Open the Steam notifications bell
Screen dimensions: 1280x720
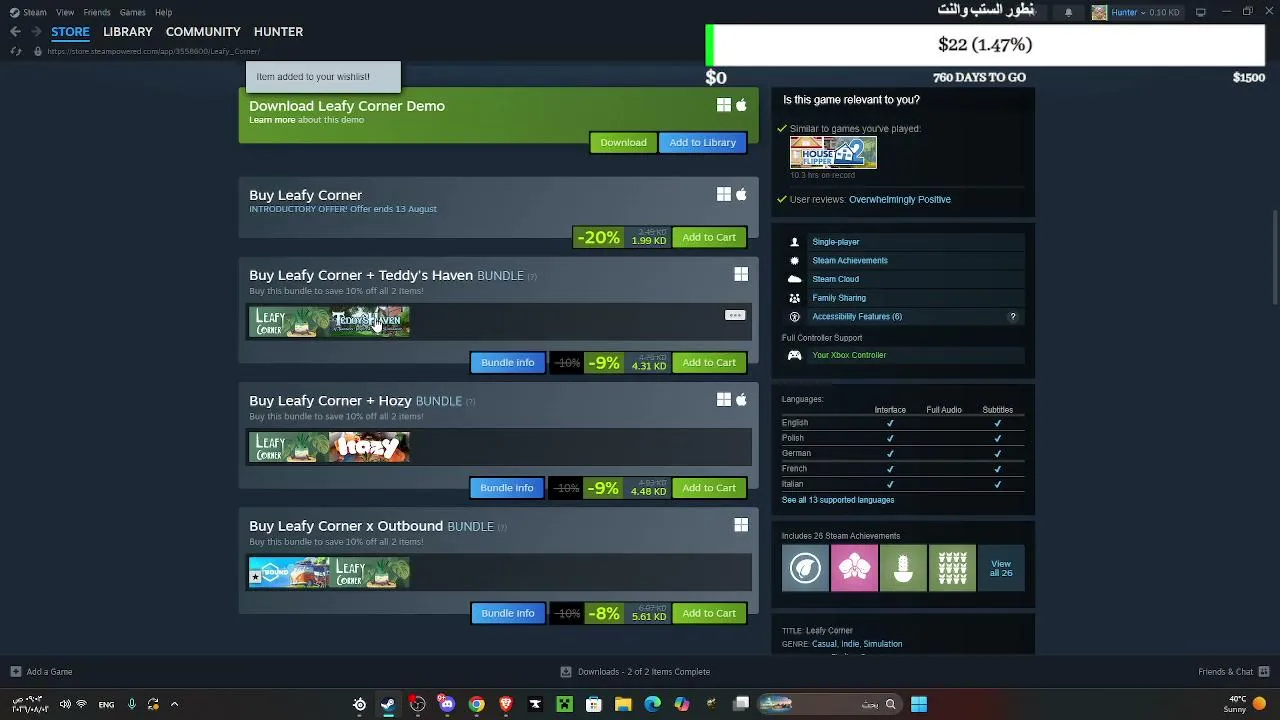[x=1068, y=12]
